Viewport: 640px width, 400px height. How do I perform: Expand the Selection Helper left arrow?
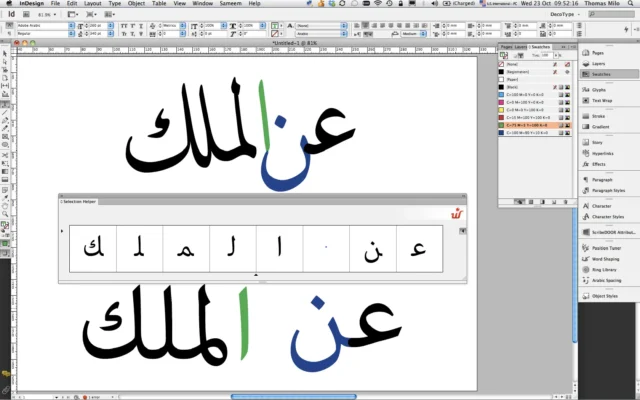62,231
